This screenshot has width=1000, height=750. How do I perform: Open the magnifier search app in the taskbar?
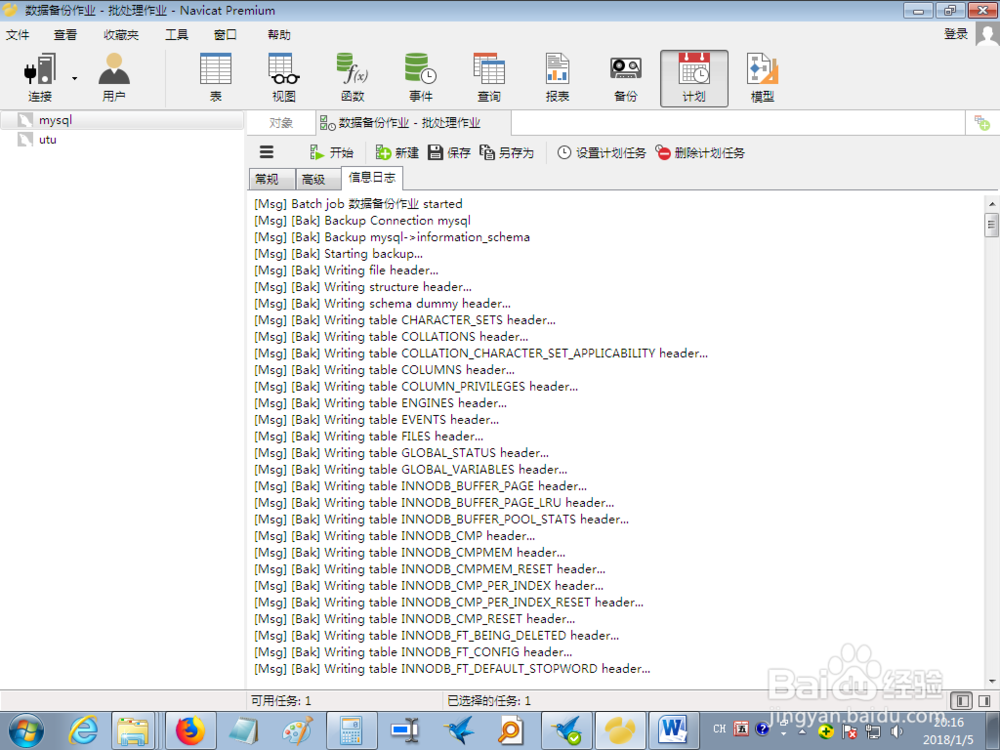(x=511, y=731)
